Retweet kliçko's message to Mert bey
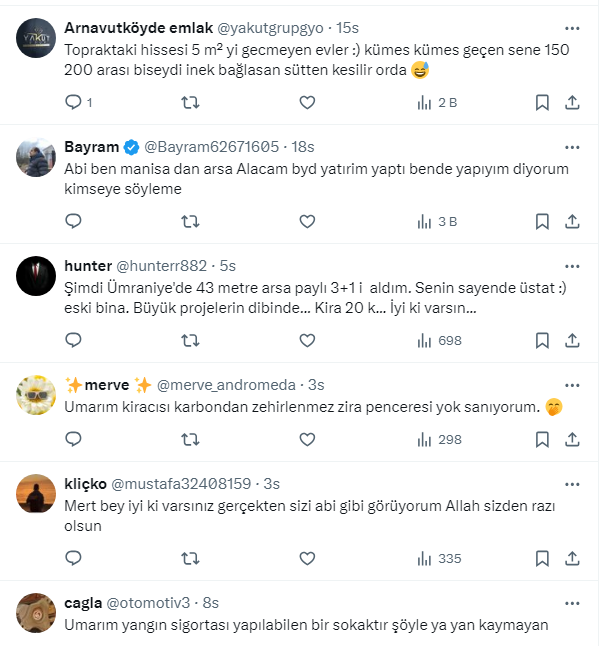602x646 pixels. [189, 558]
